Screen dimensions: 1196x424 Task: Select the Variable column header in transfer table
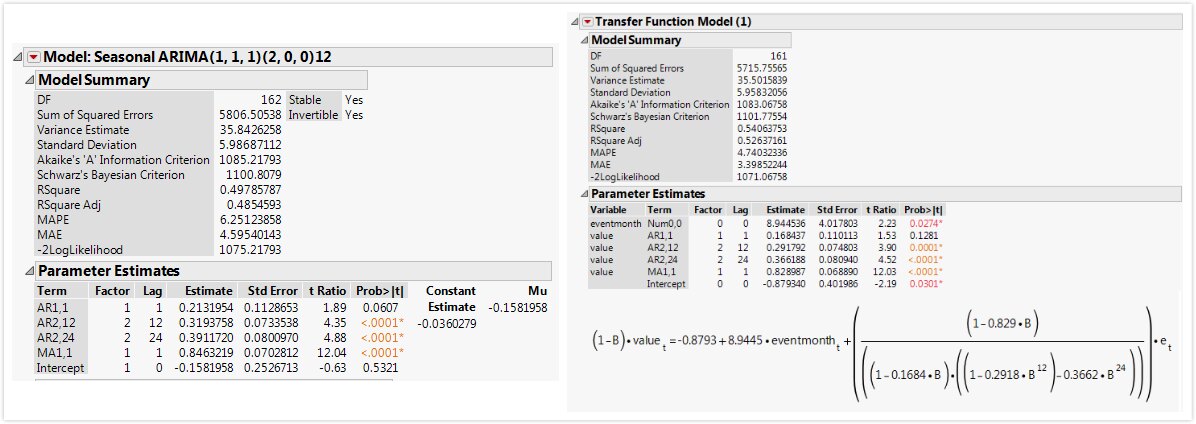[608, 209]
